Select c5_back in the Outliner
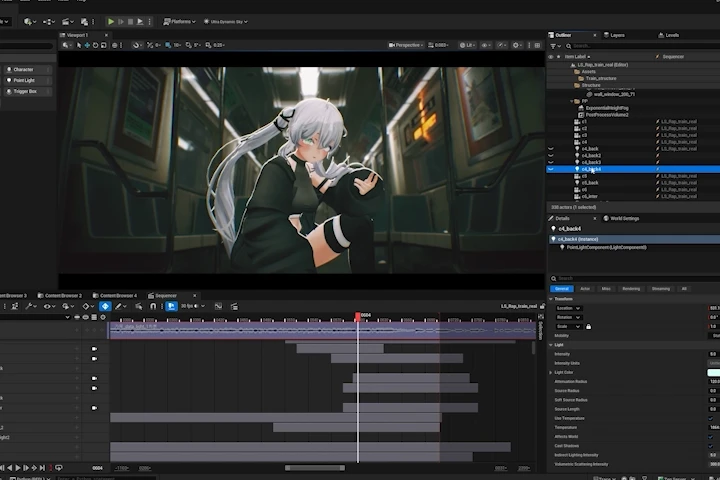Viewport: 720px width, 480px height. coord(590,183)
